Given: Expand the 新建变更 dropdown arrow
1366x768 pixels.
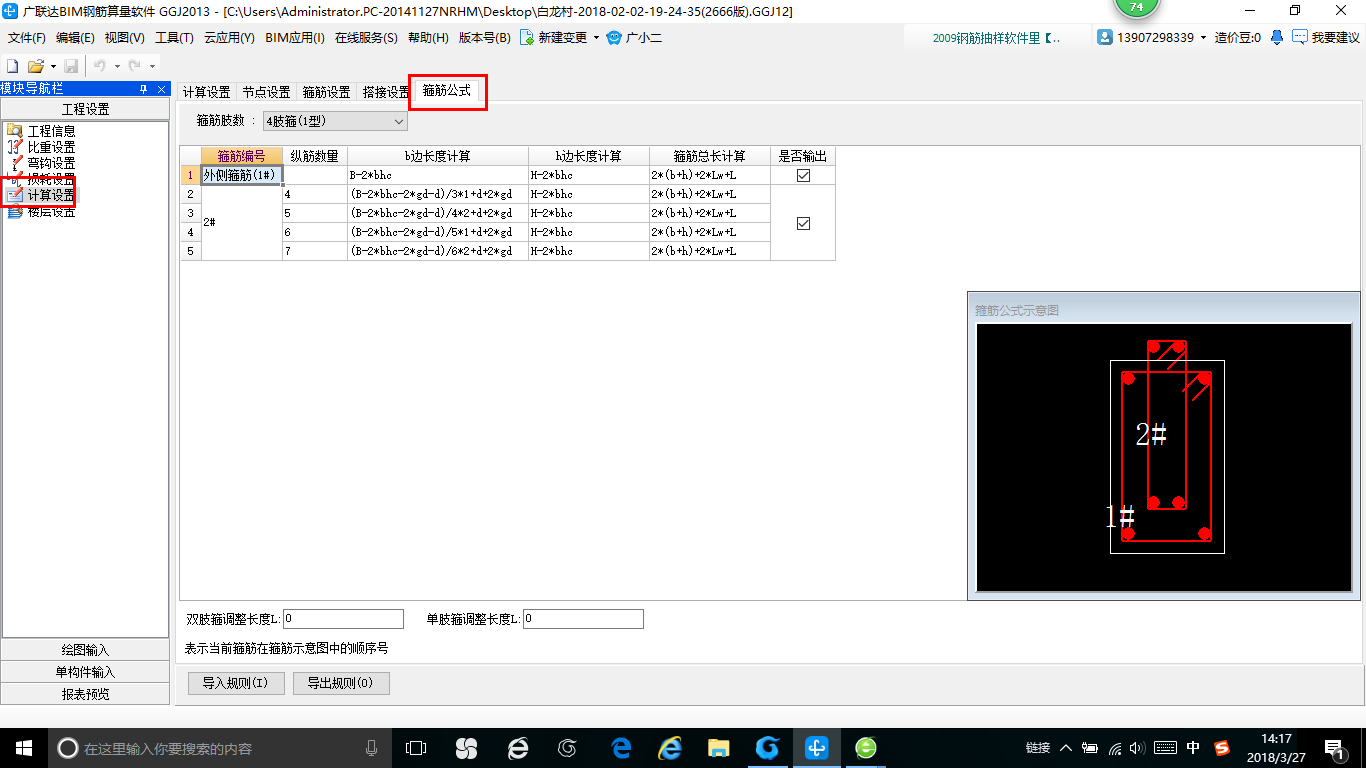Looking at the screenshot, I should [596, 37].
